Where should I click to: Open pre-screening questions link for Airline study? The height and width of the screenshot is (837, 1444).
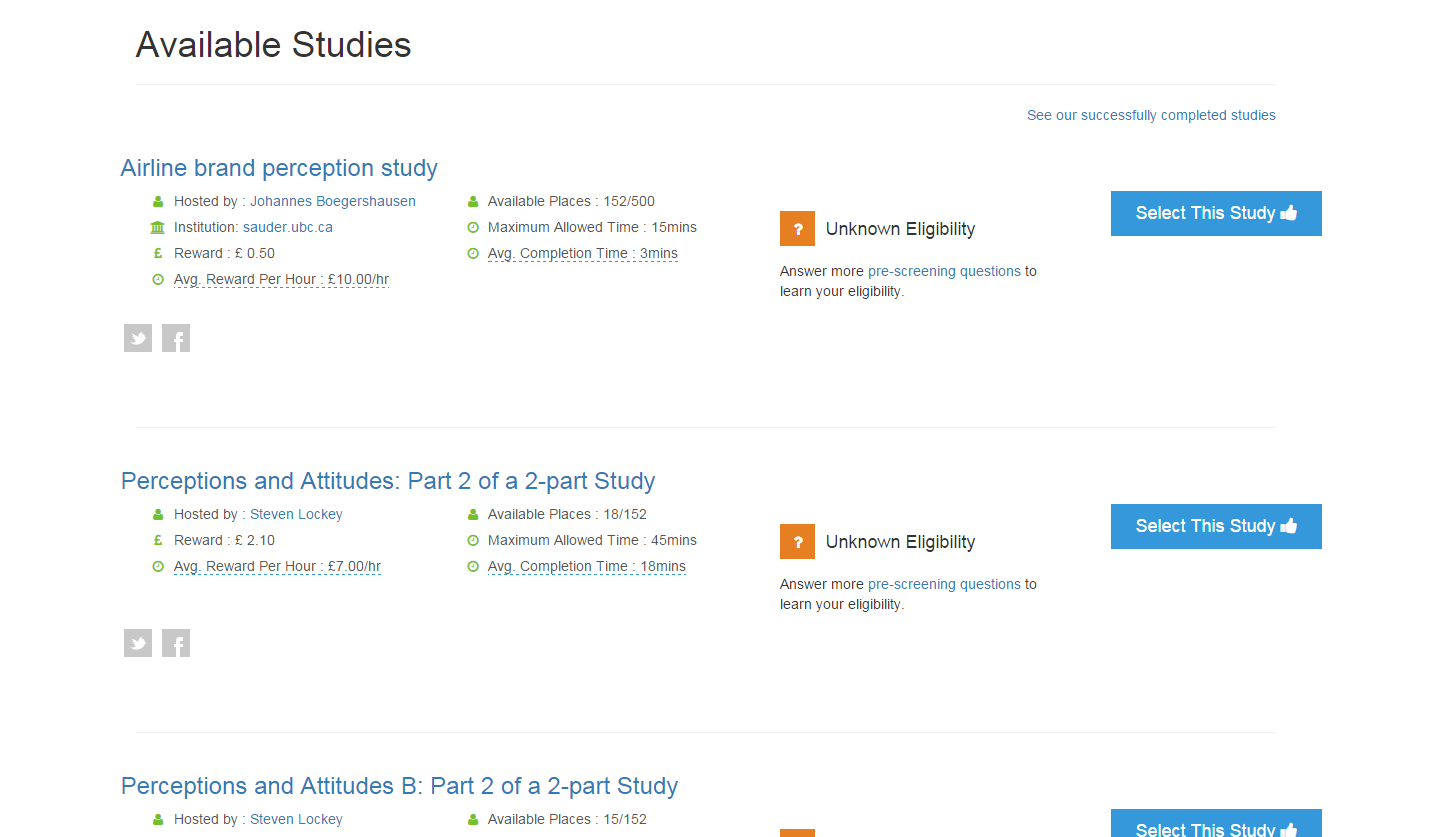coord(944,271)
